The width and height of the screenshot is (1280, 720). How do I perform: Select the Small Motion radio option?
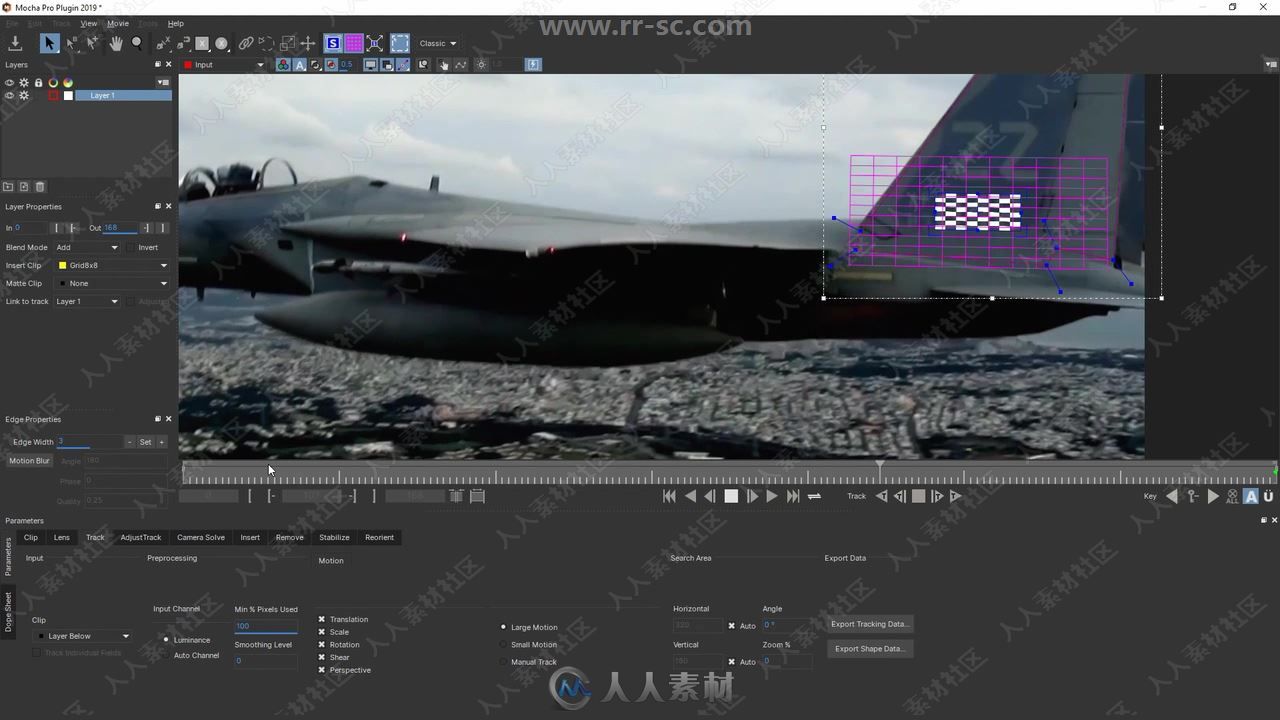coord(503,645)
